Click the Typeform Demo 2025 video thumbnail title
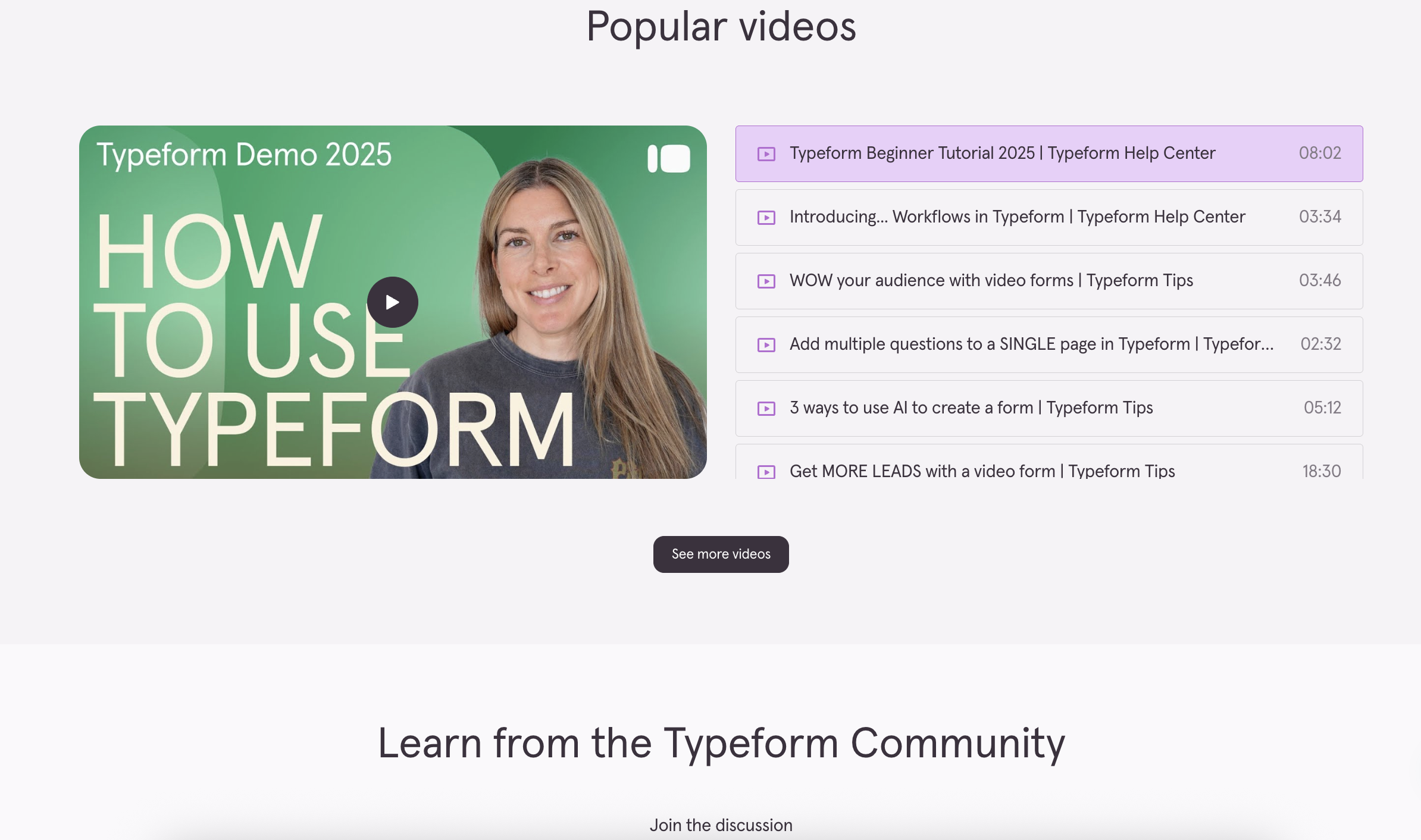Image resolution: width=1421 pixels, height=840 pixels. point(244,155)
